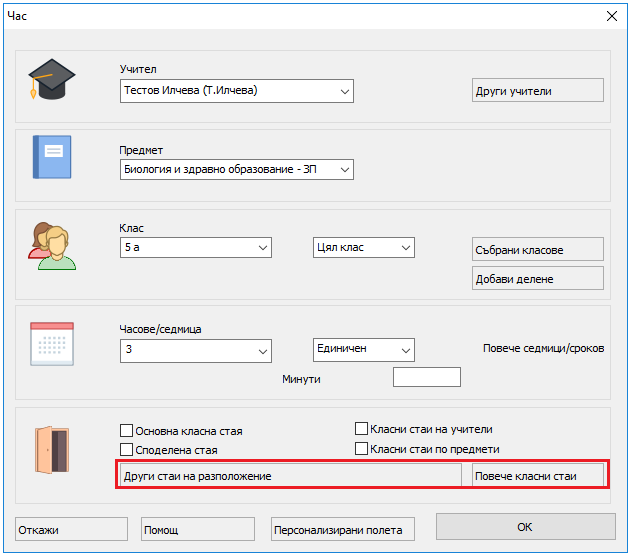
Task: Click the calendar lessons-per-week icon
Action: coord(51,344)
